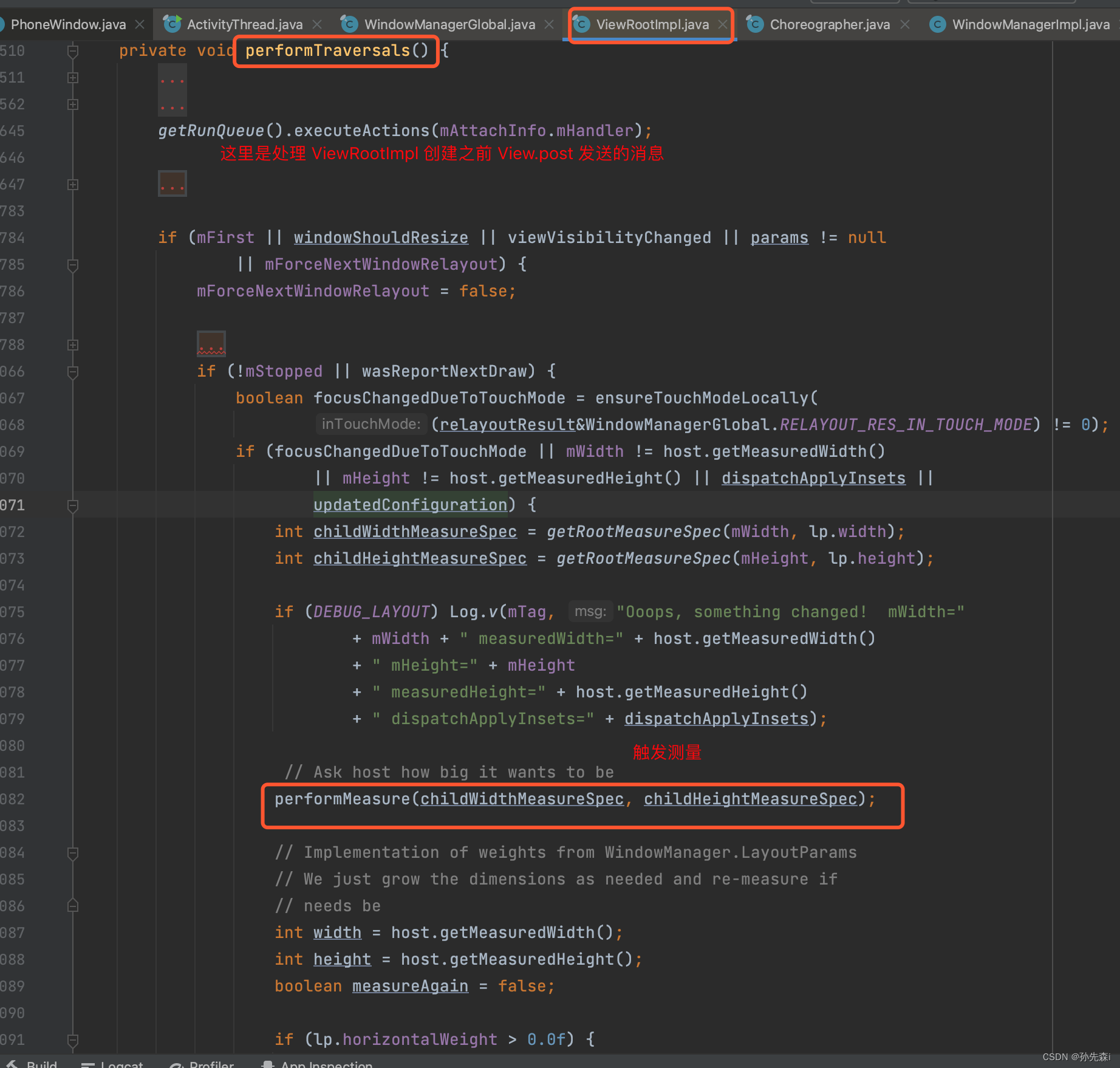Close the PhoneWindow.java tab
Viewport: 1120px width, 1068px height.
[140, 24]
